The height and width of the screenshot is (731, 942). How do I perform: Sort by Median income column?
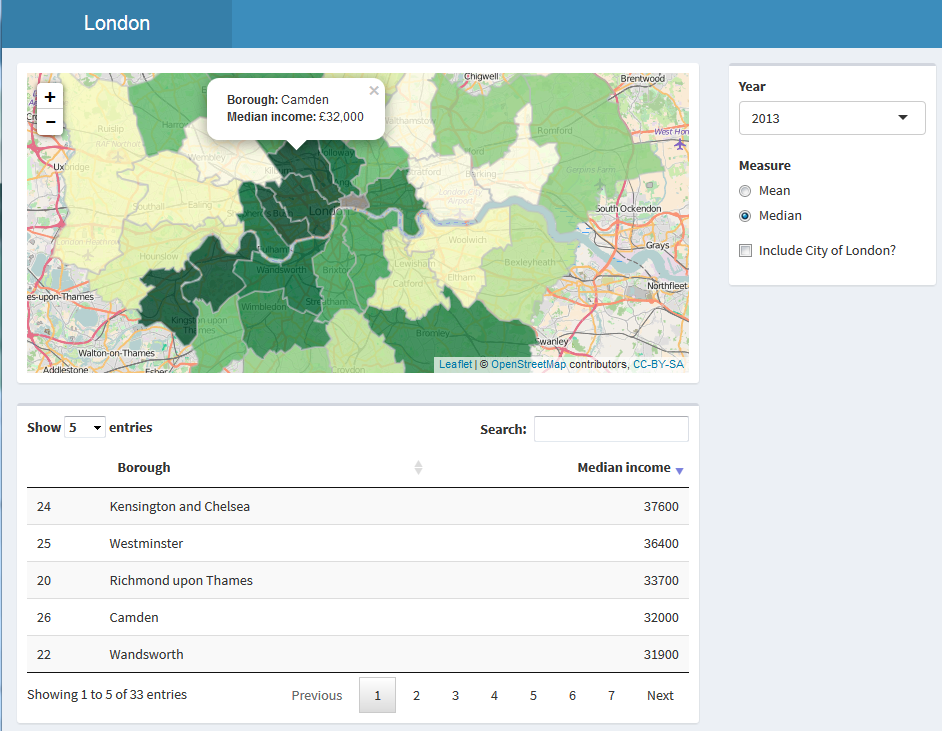click(624, 467)
